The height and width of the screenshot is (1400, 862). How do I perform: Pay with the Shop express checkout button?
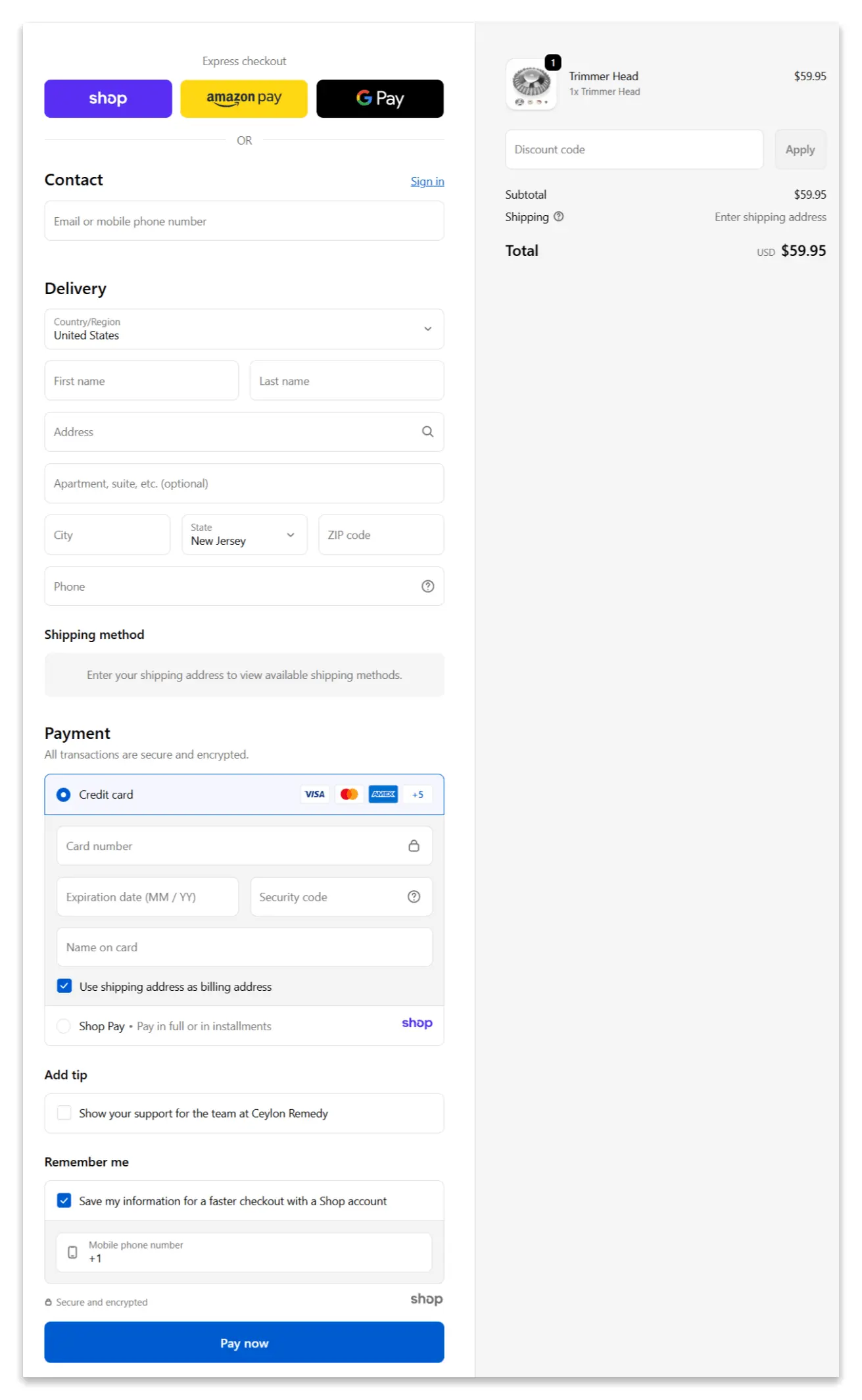coord(108,99)
